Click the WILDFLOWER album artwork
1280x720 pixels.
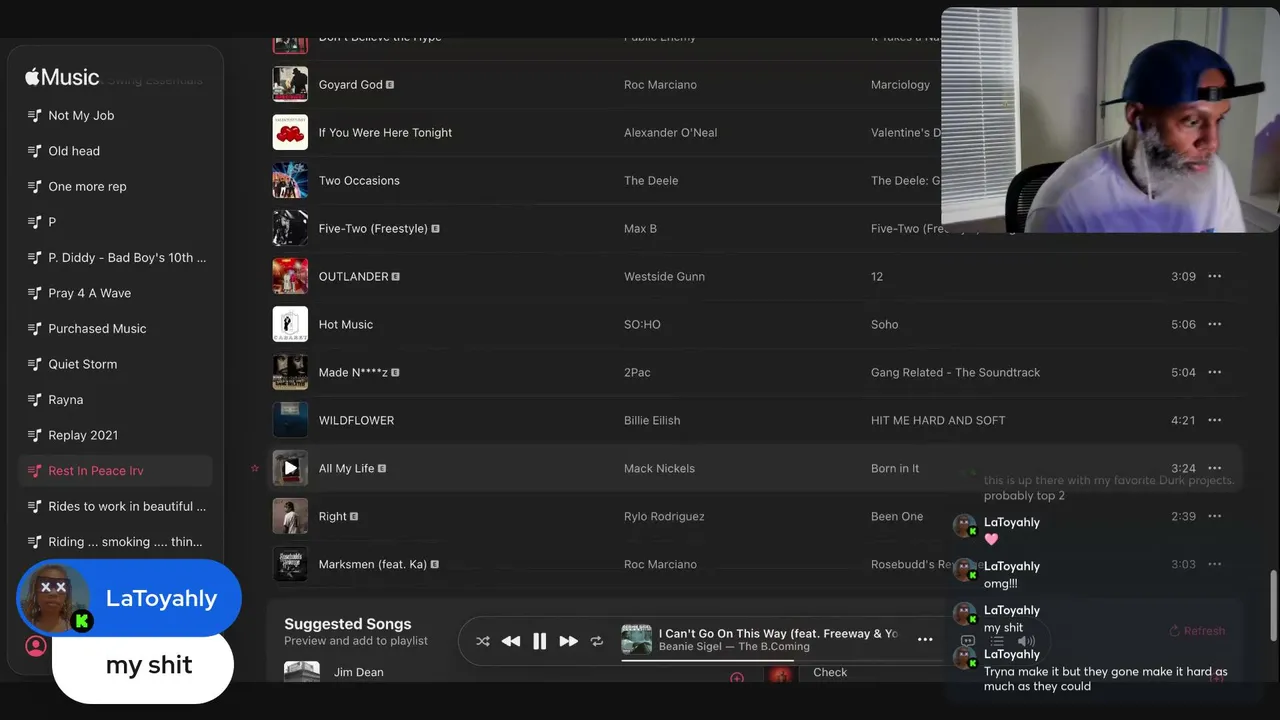tap(290, 420)
